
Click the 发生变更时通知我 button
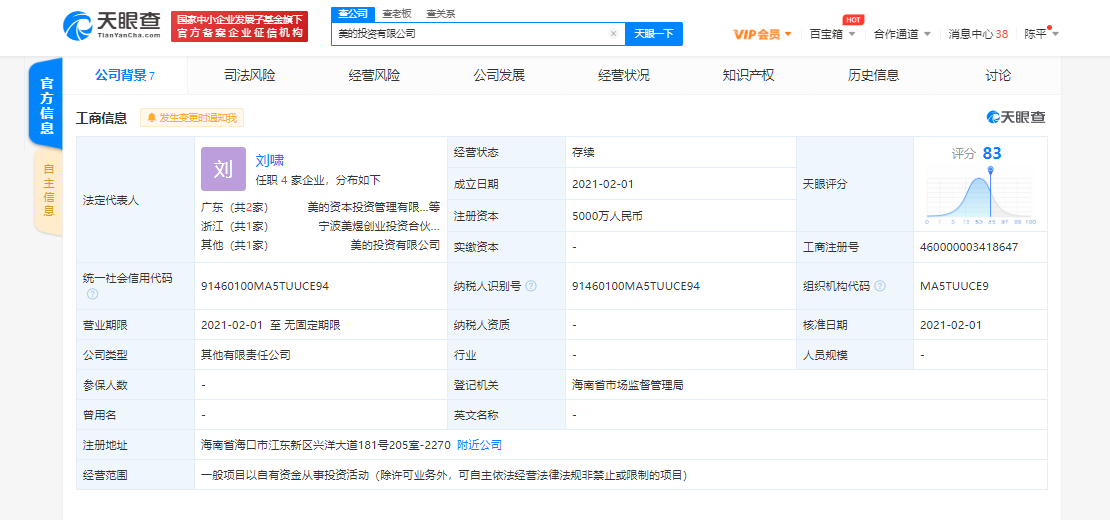pos(192,118)
